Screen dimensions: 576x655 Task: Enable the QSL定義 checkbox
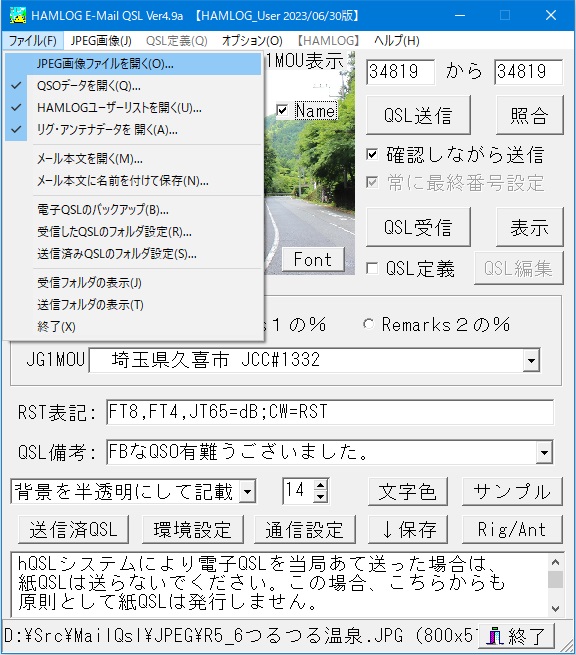pos(372,268)
